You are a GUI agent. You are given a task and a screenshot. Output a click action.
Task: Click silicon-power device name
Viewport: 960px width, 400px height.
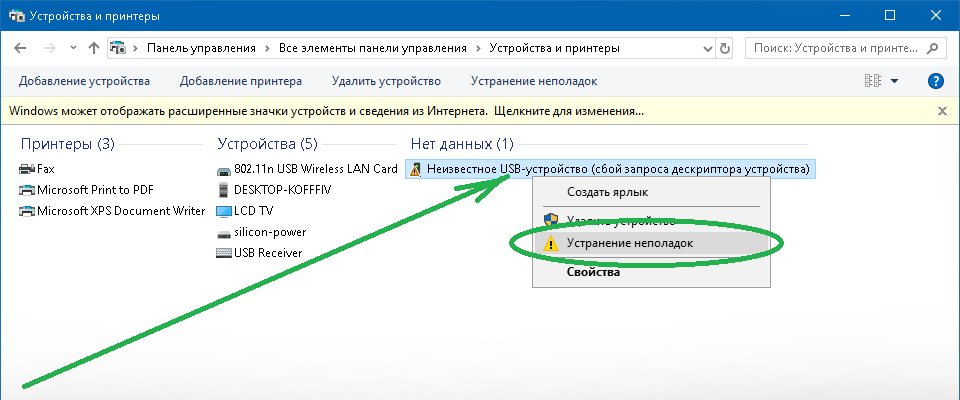click(270, 233)
